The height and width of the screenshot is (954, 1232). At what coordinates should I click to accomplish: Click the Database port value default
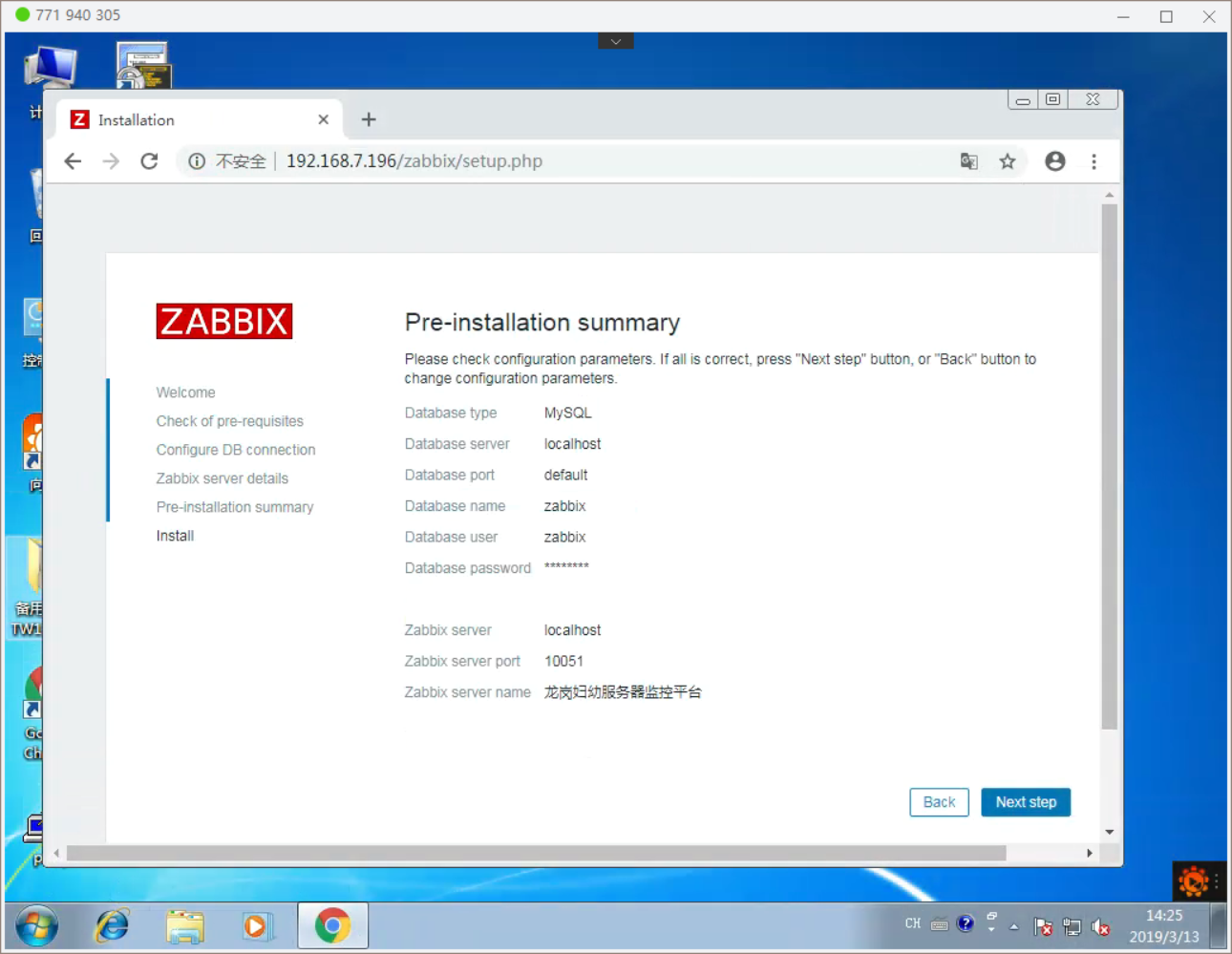pyautogui.click(x=566, y=475)
